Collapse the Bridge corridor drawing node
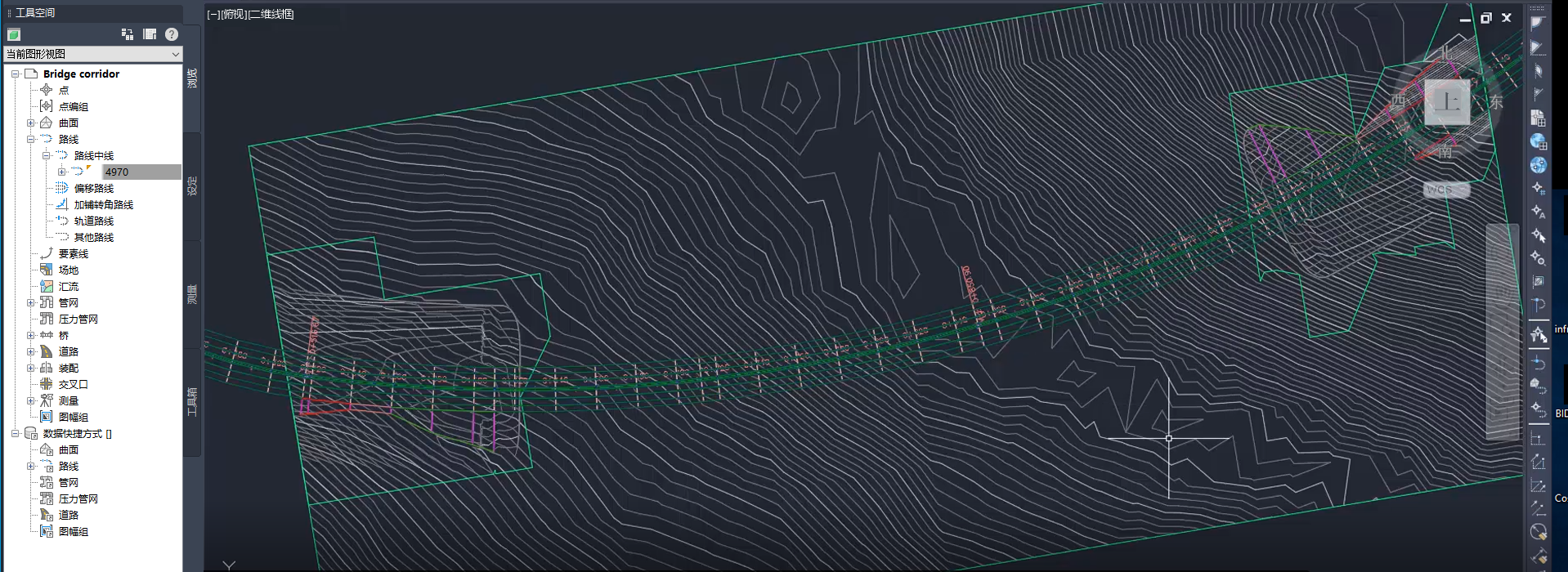1568x572 pixels. 15,74
